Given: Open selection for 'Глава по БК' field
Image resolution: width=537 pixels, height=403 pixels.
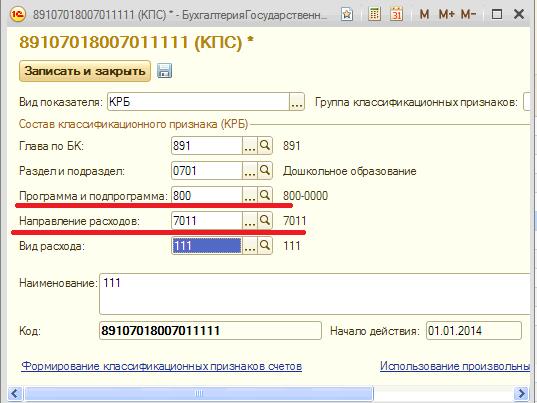Looking at the screenshot, I should click(250, 146).
